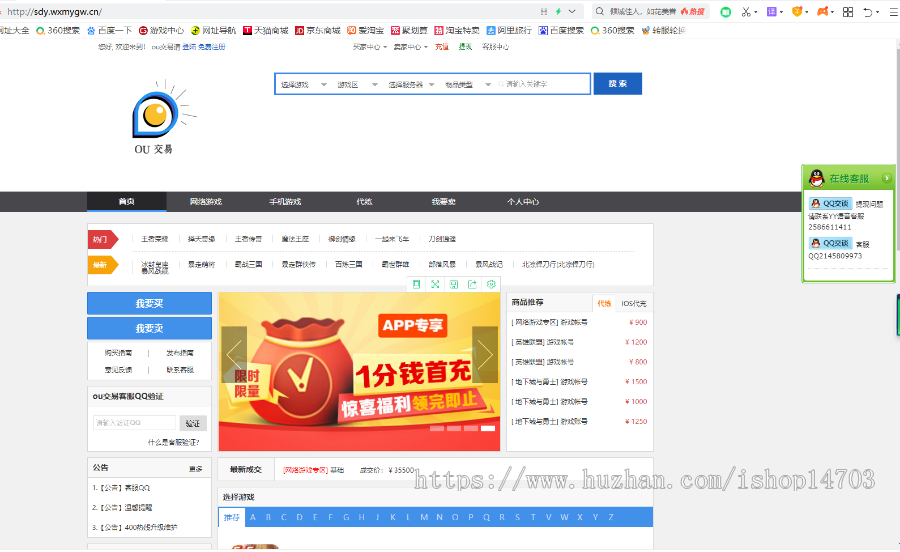The image size is (900, 552).
Task: Open the server selection dropdown in search box
Action: click(x=411, y=84)
